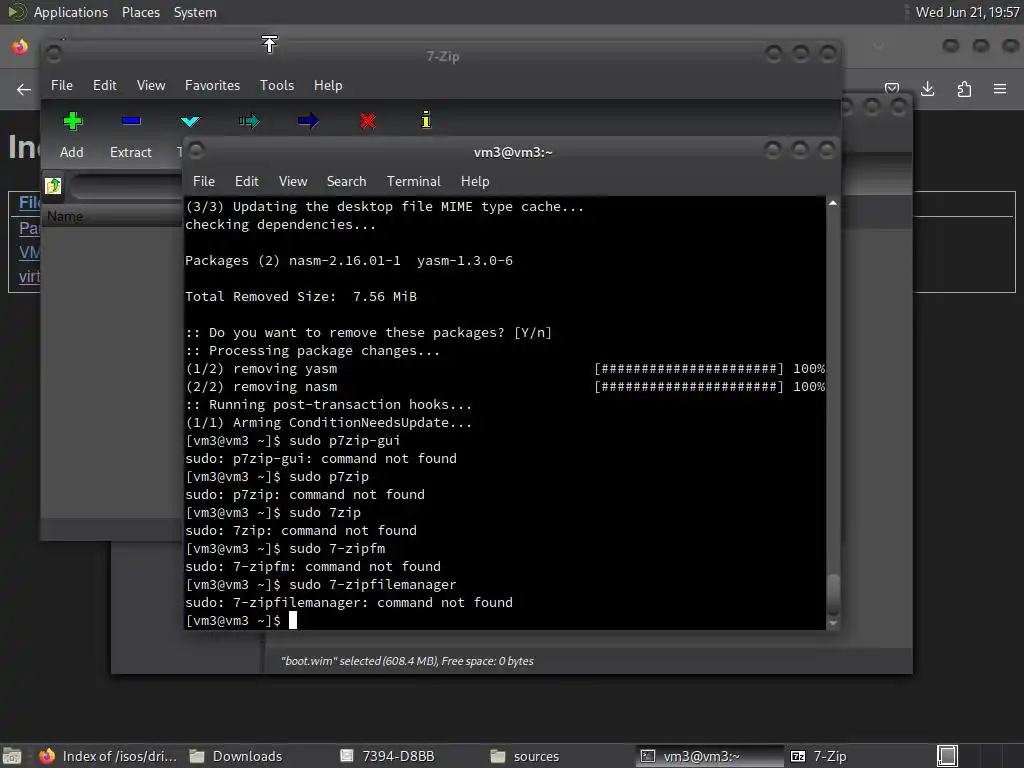Click the "Do you want to remove" line
The image size is (1024, 768).
click(x=369, y=333)
